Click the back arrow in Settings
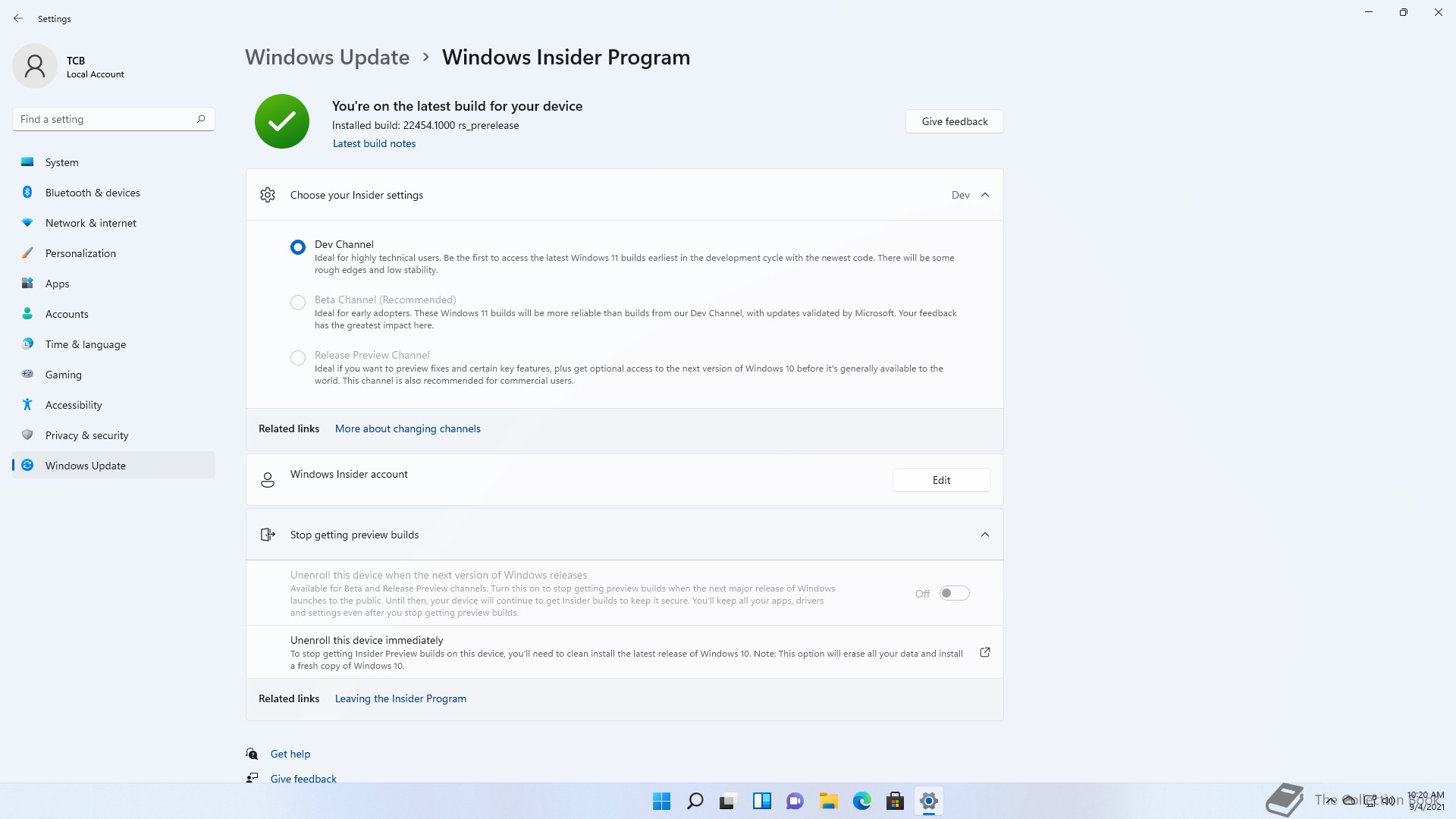This screenshot has height=819, width=1456. pos(18,18)
